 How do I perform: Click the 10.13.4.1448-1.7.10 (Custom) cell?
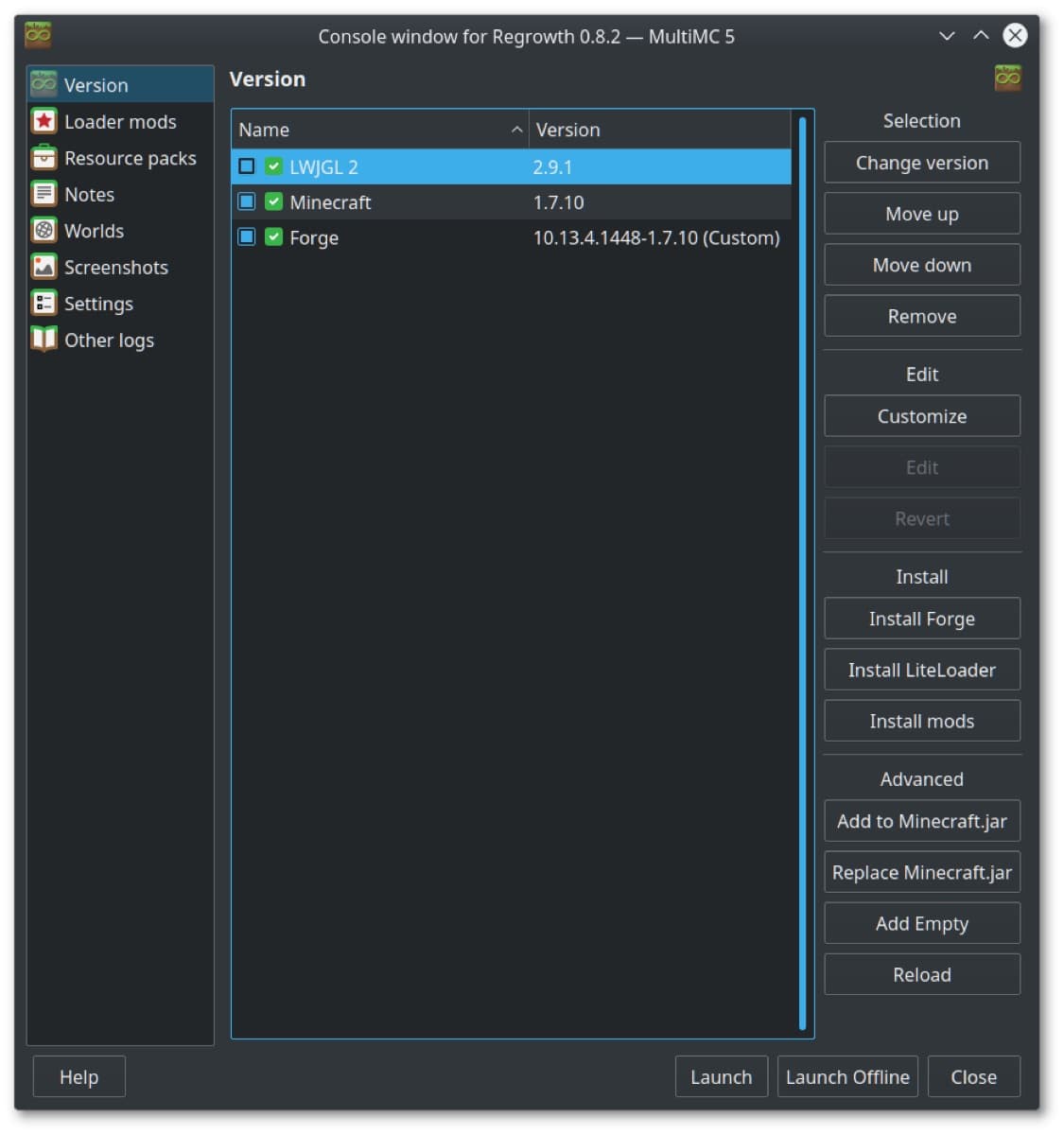[x=656, y=237]
